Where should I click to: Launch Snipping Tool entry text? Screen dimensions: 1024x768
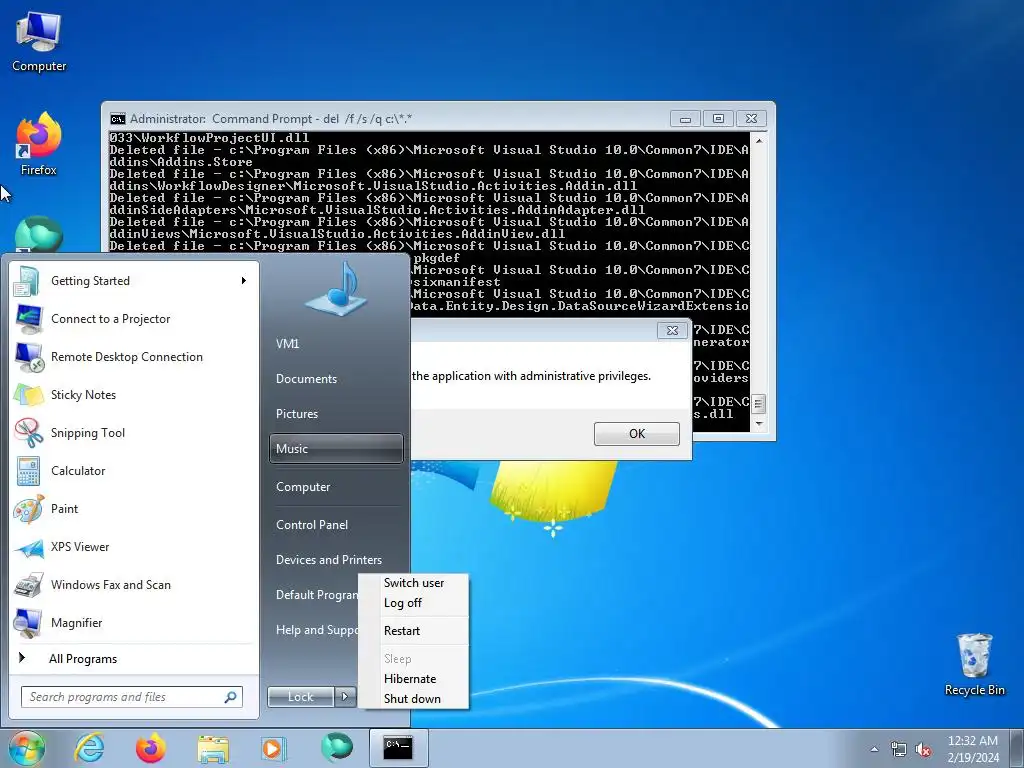(88, 433)
